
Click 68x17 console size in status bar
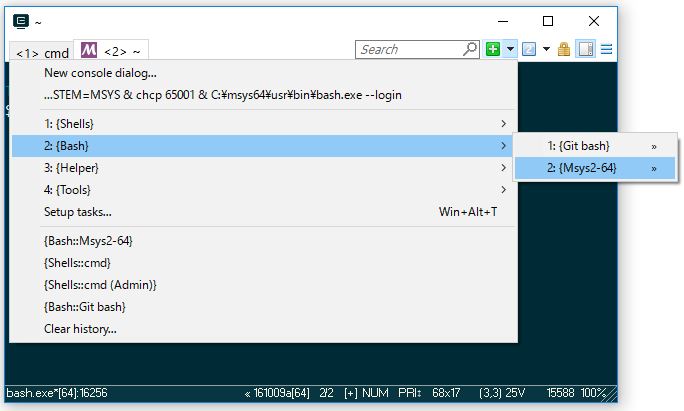[446, 393]
